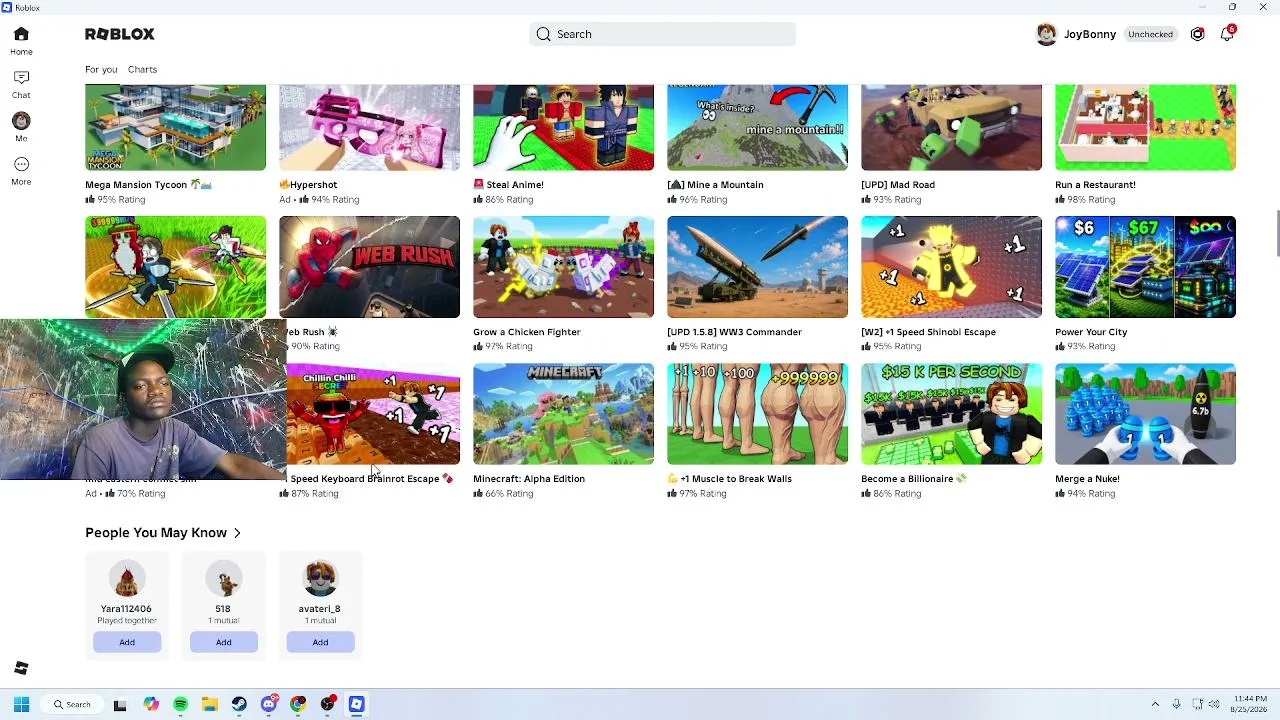
Task: Open Copilot from the taskbar
Action: click(151, 704)
